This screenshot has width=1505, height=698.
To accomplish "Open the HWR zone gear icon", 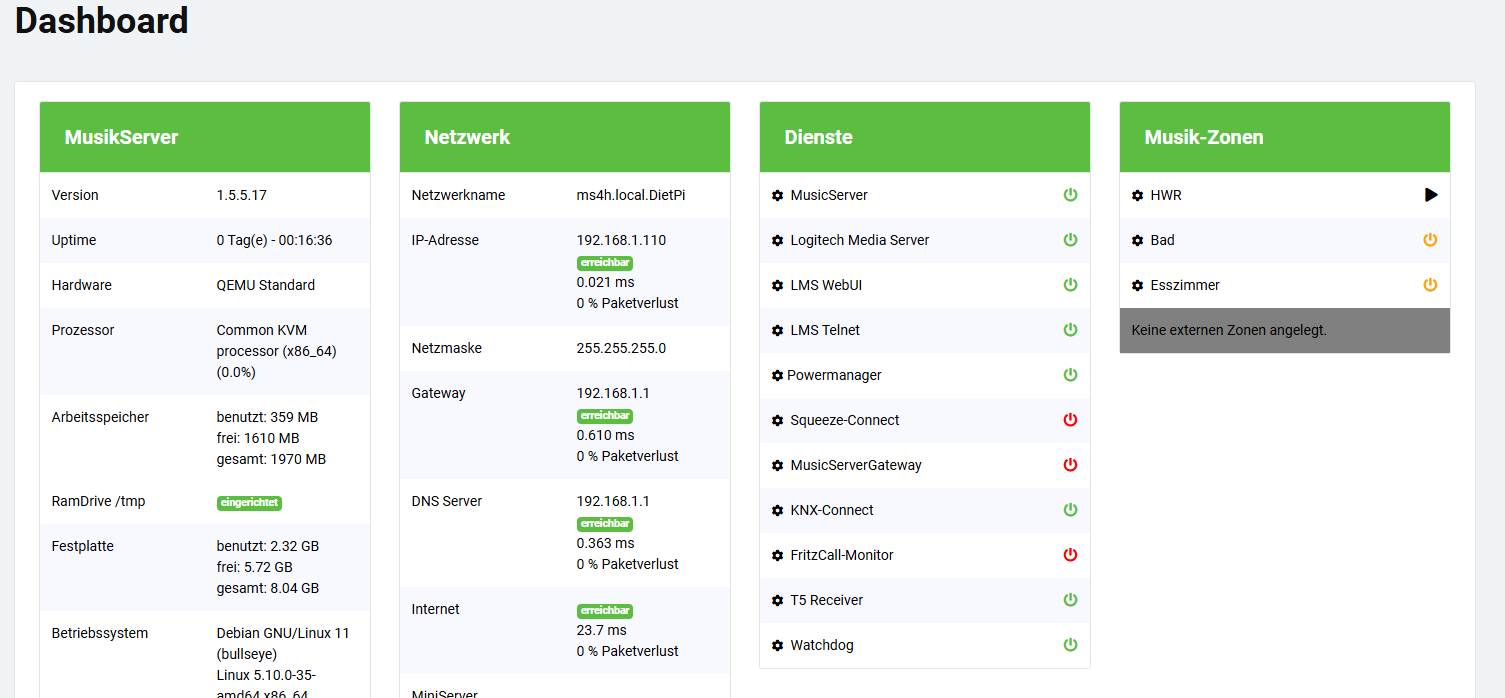I will [x=1137, y=196].
